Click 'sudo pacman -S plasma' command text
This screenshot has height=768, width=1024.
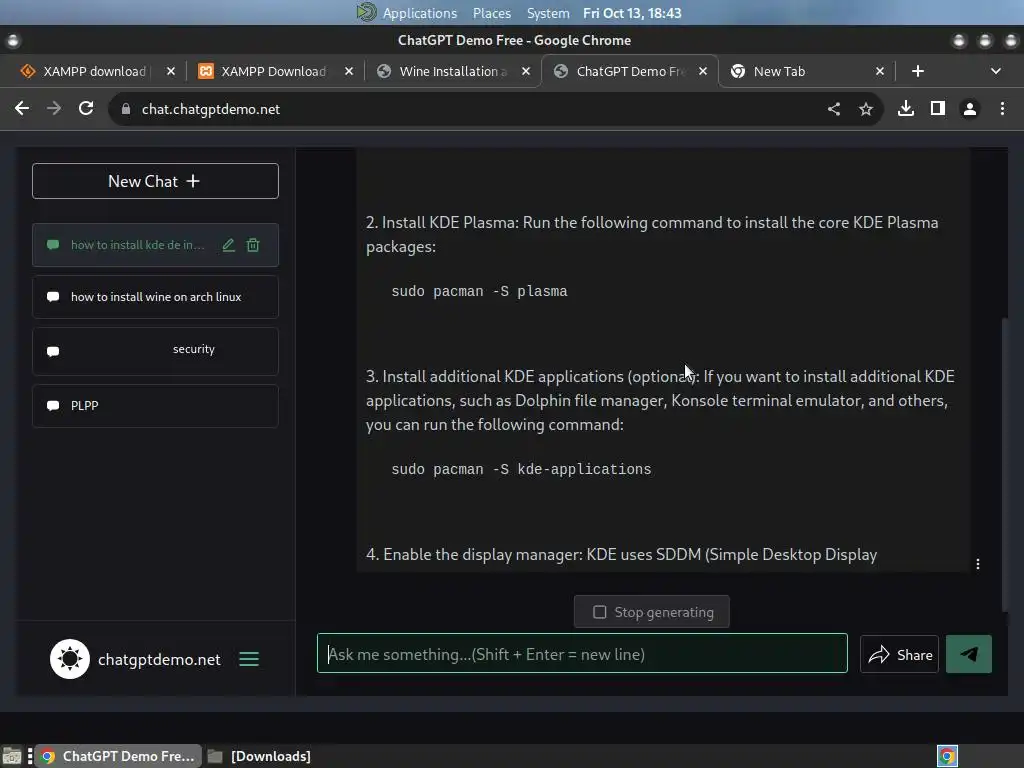click(479, 291)
